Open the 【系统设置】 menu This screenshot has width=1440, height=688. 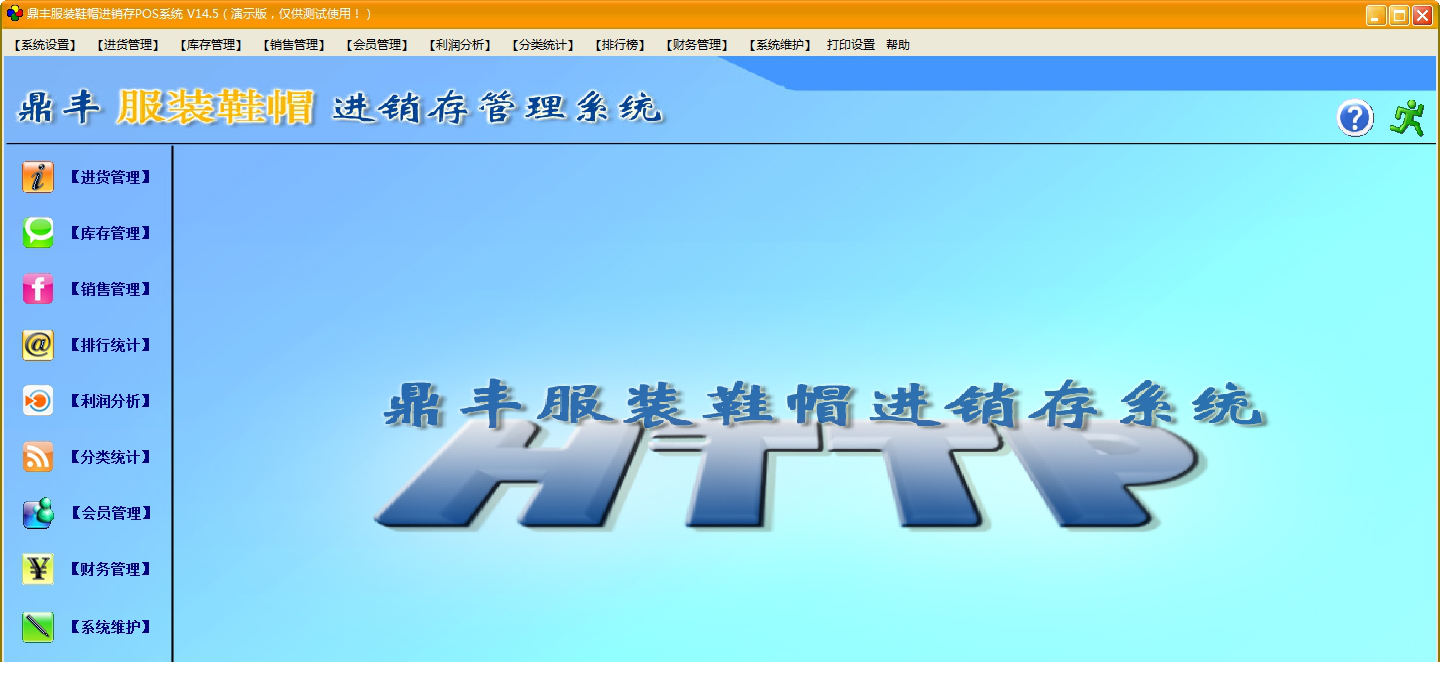[x=45, y=45]
